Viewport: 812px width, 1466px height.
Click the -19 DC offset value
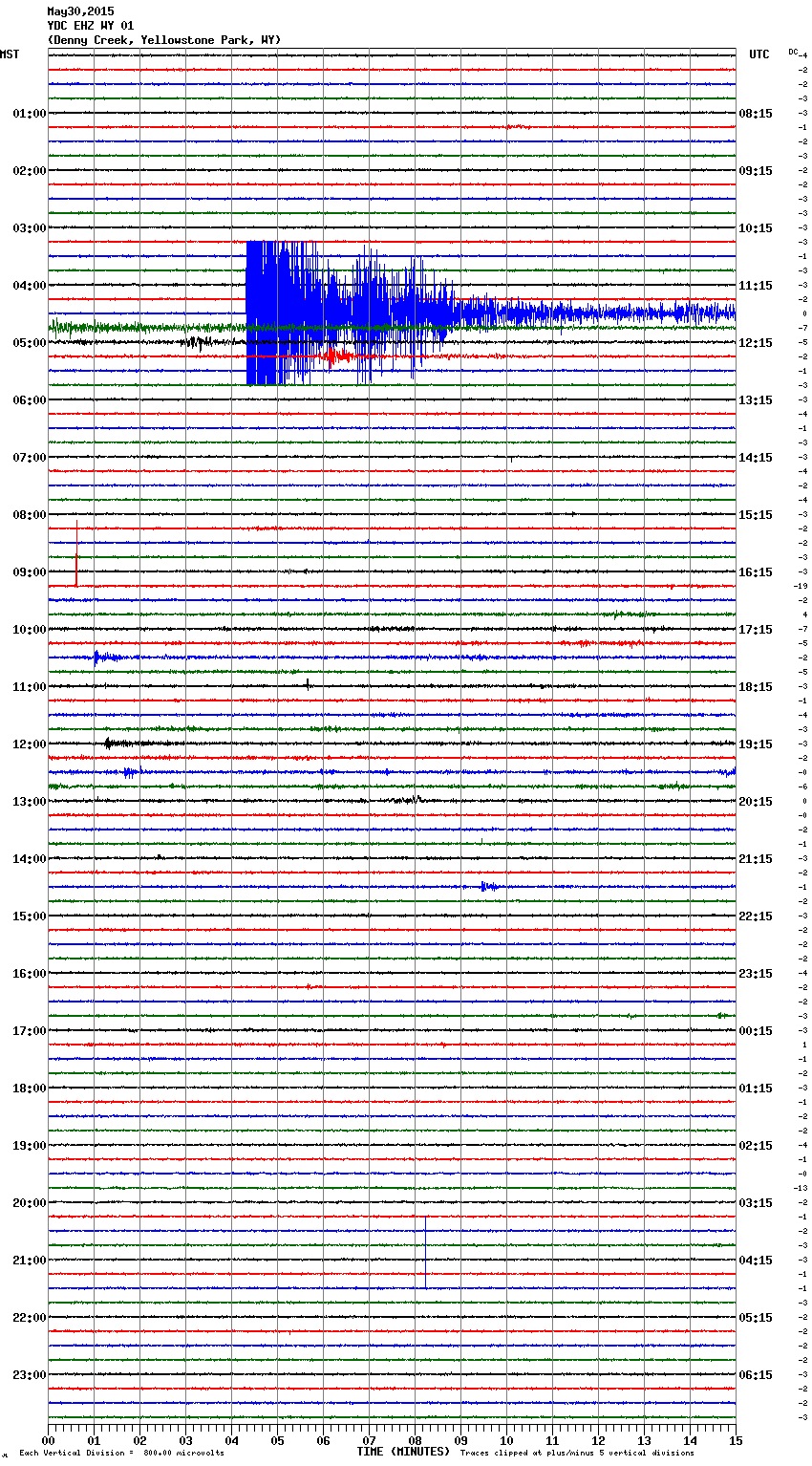[x=801, y=586]
